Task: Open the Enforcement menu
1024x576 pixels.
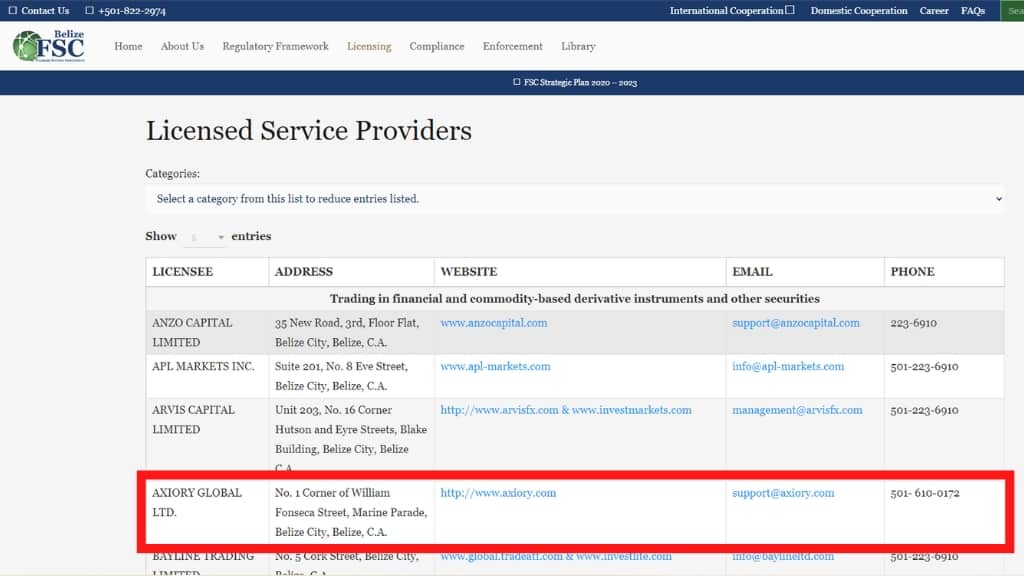Action: (x=513, y=46)
